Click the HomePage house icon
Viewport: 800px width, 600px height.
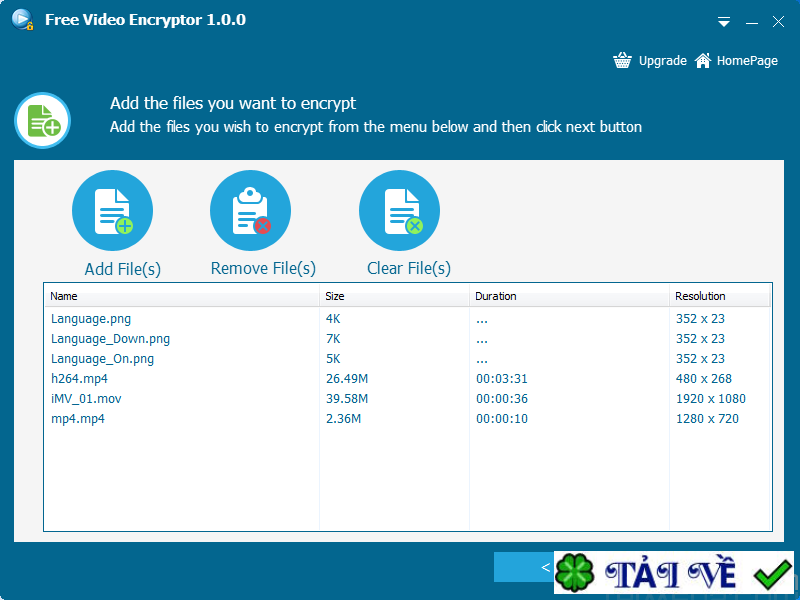click(x=703, y=61)
